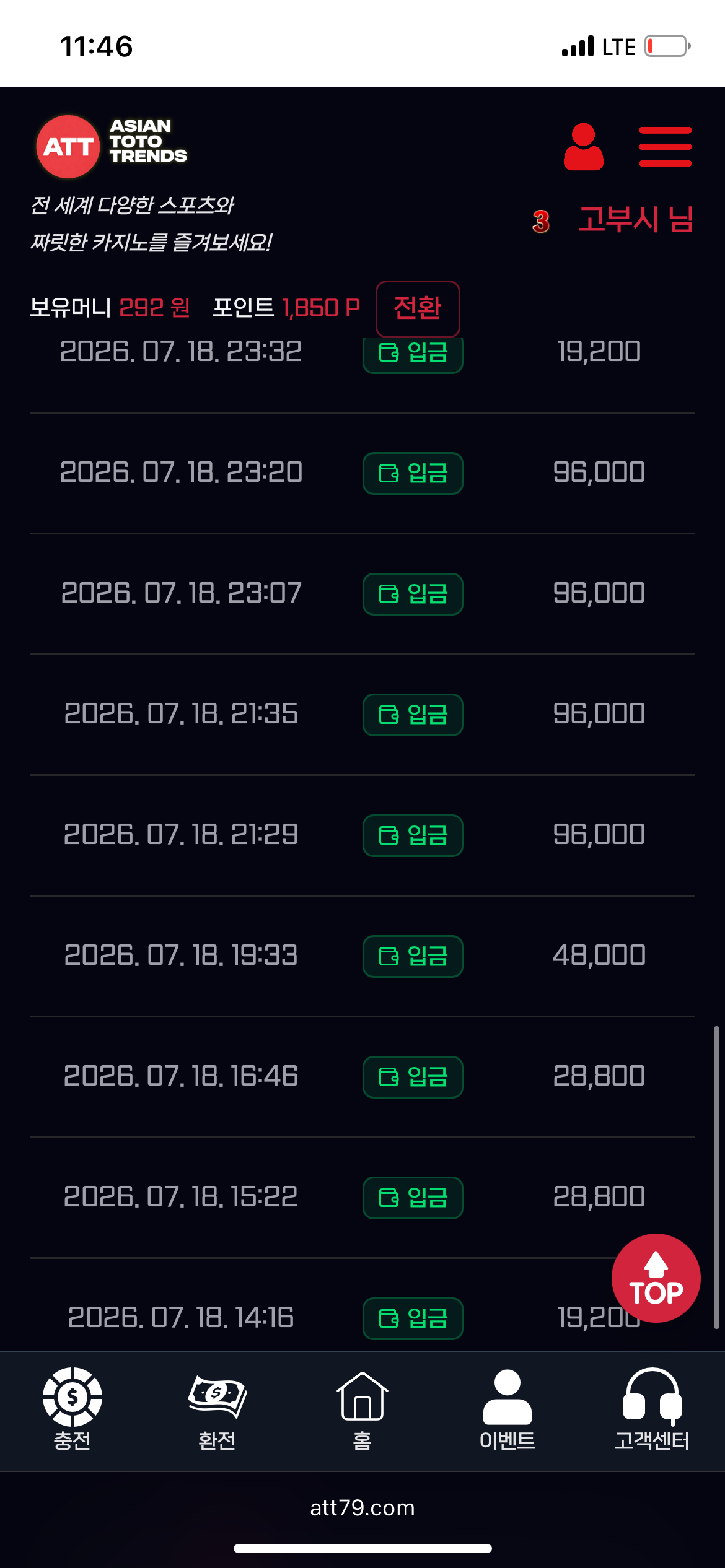The width and height of the screenshot is (725, 1568).
Task: Tap the 입금 badge for 19:33 entry
Action: coord(413,956)
